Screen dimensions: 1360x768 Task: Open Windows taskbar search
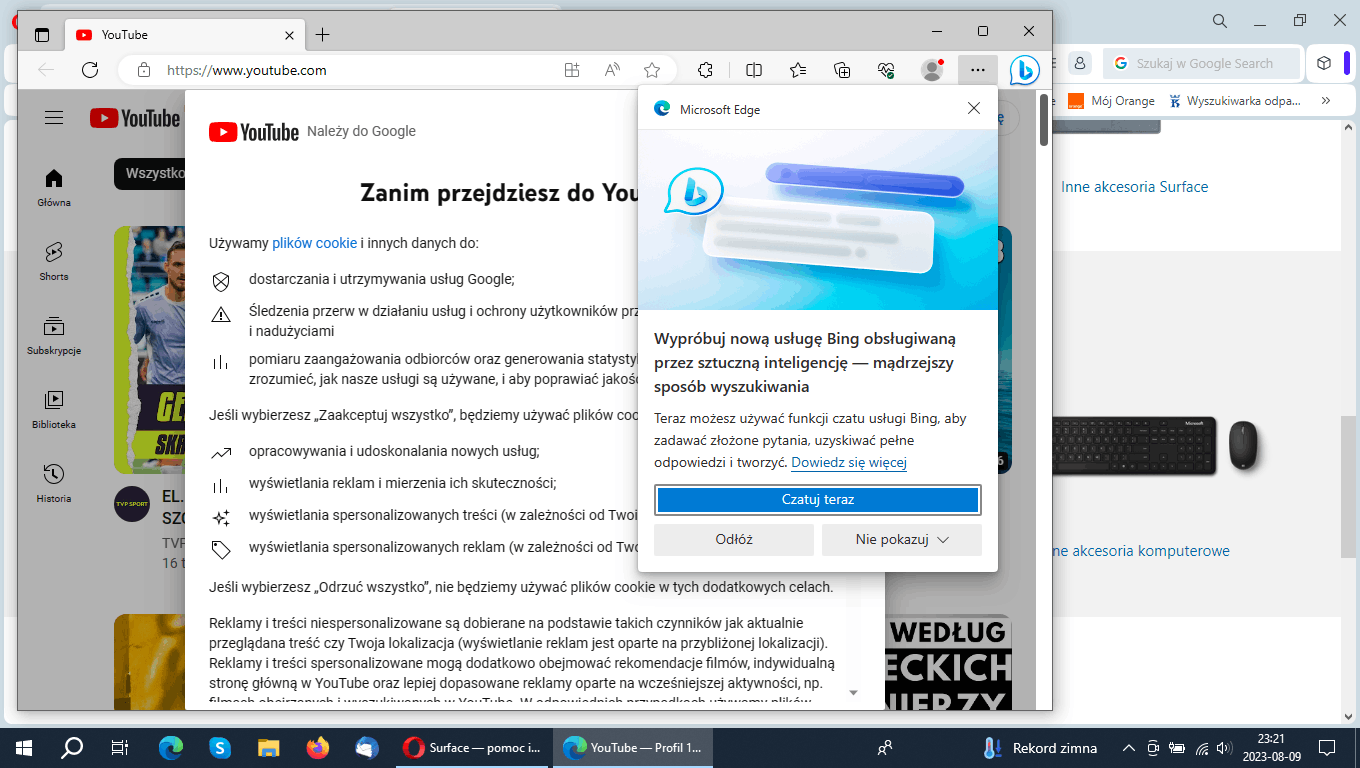72,748
